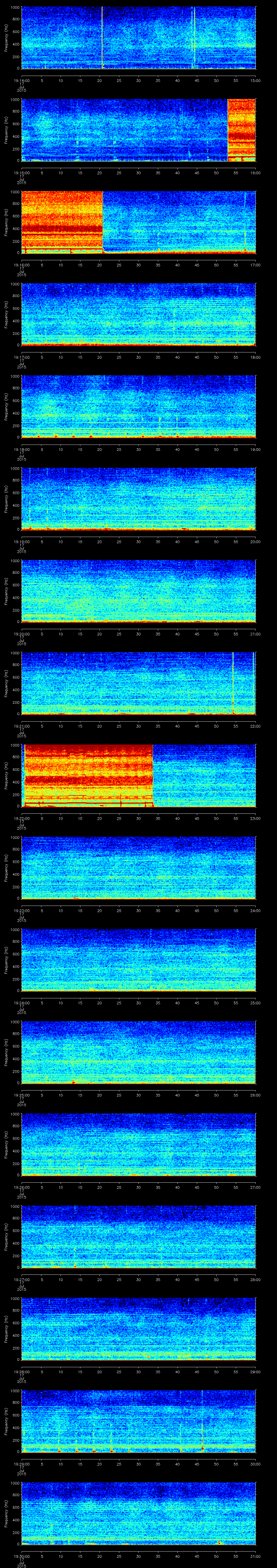
Task: Click the spectrogram panel starting at 19:28:00
Action: [x=139, y=1329]
